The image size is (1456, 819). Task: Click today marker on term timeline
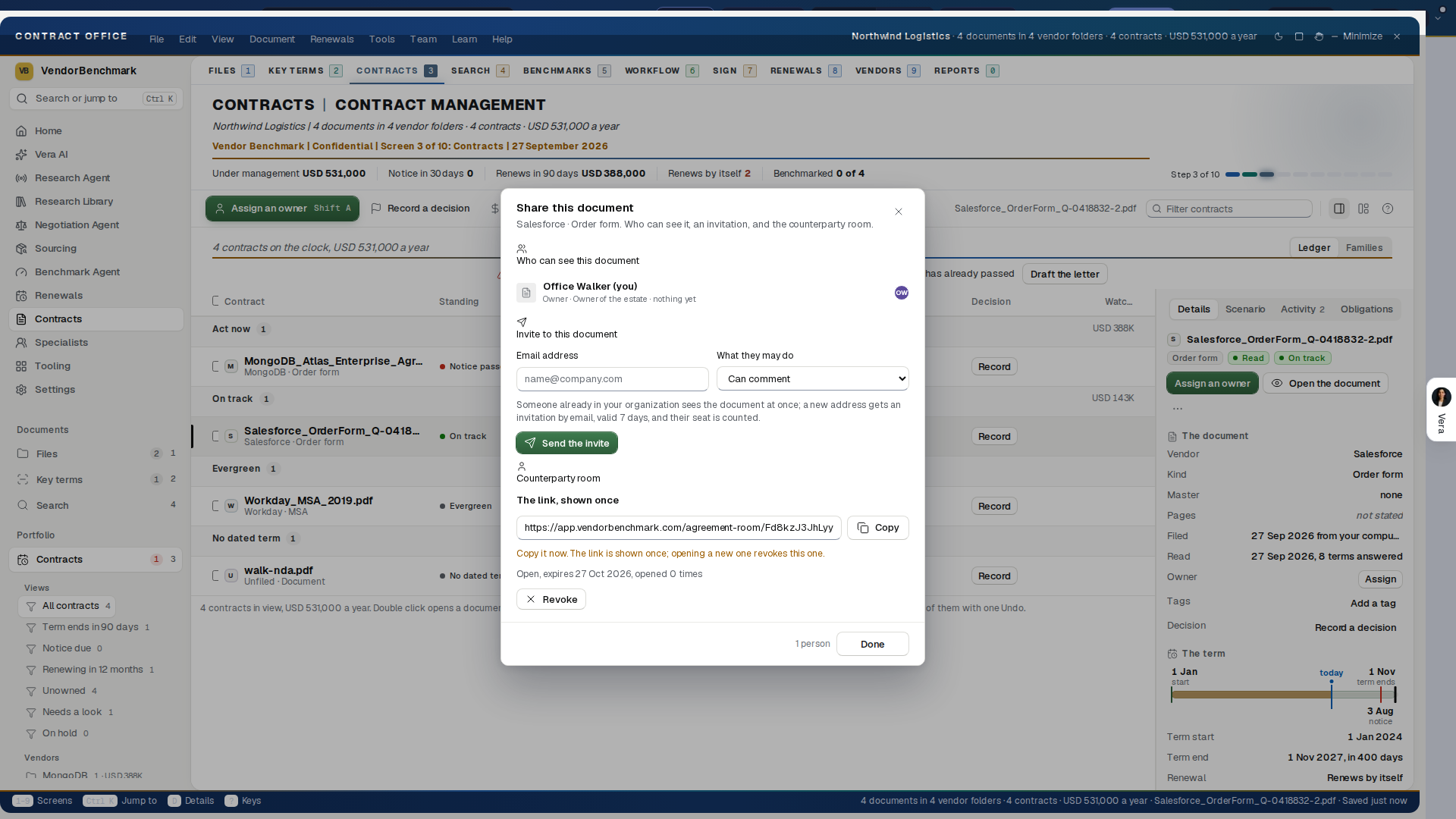(1331, 673)
